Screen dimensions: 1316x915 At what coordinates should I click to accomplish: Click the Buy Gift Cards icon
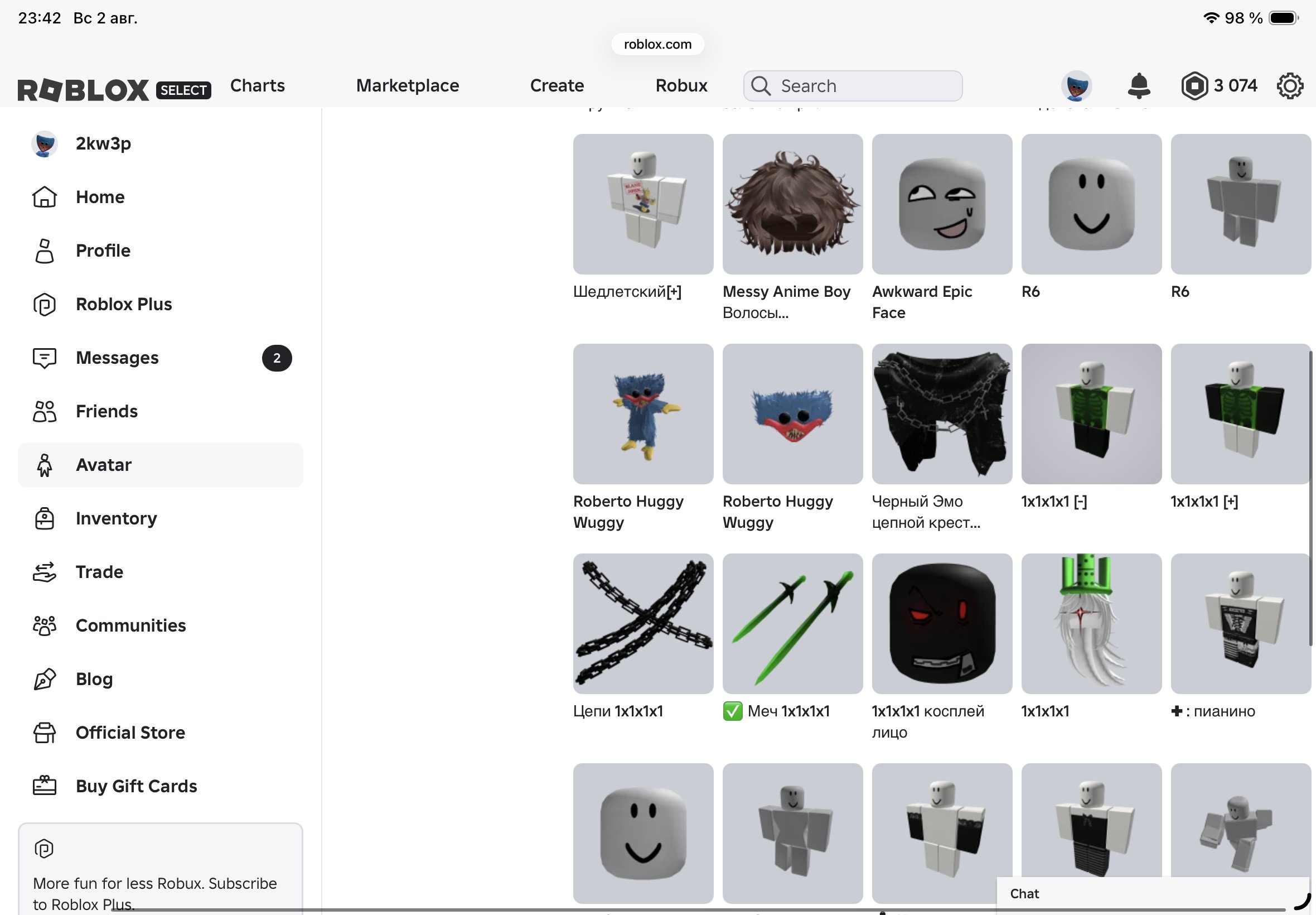pyautogui.click(x=44, y=786)
